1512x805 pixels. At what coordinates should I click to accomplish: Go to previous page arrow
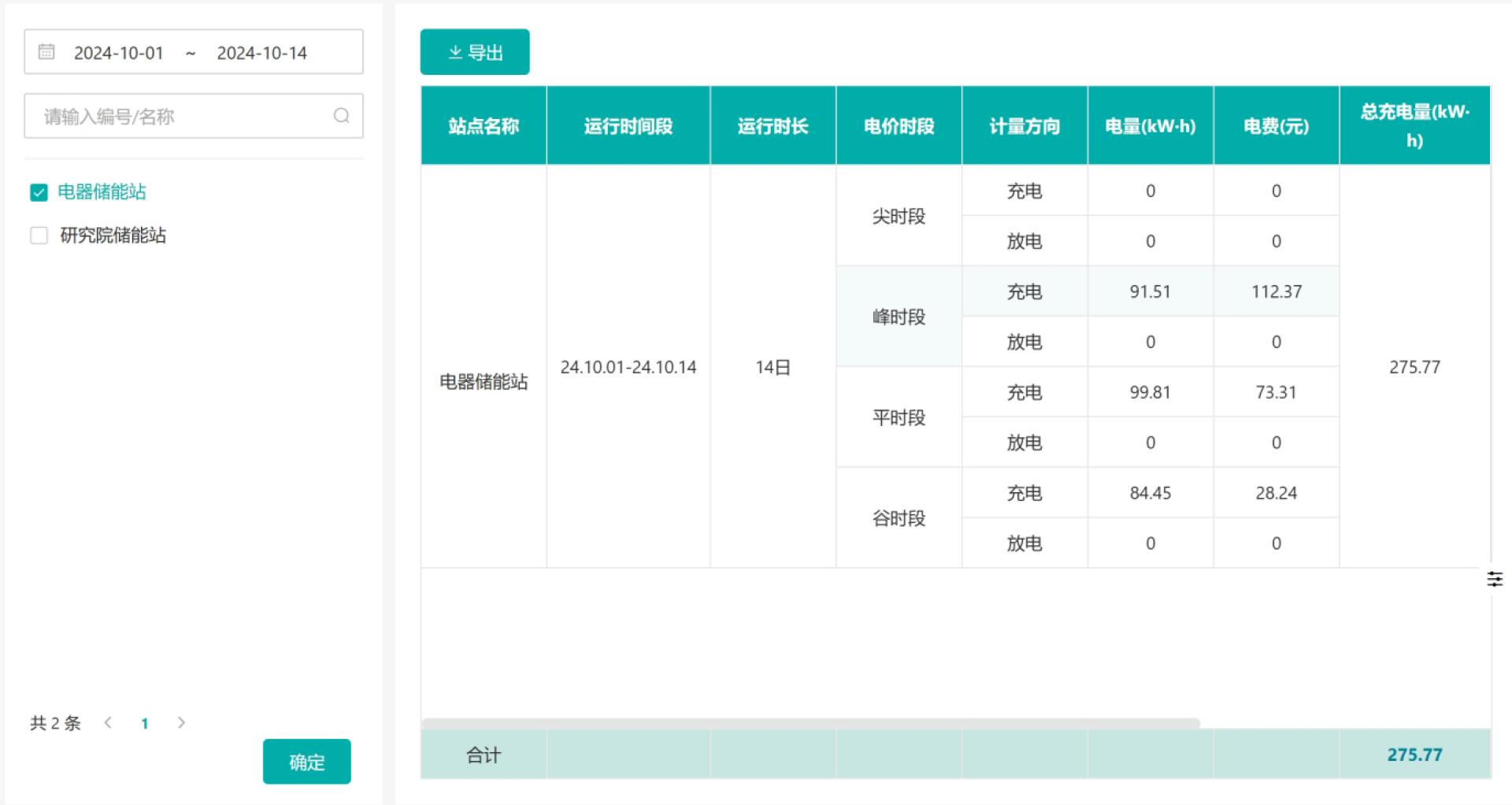(108, 722)
